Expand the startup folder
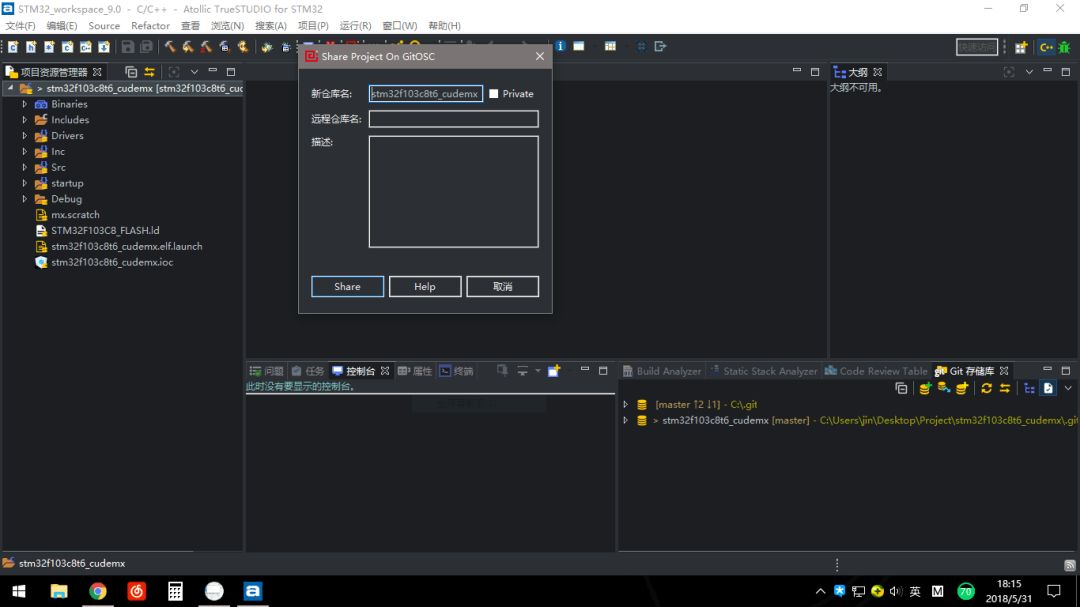 (25, 183)
